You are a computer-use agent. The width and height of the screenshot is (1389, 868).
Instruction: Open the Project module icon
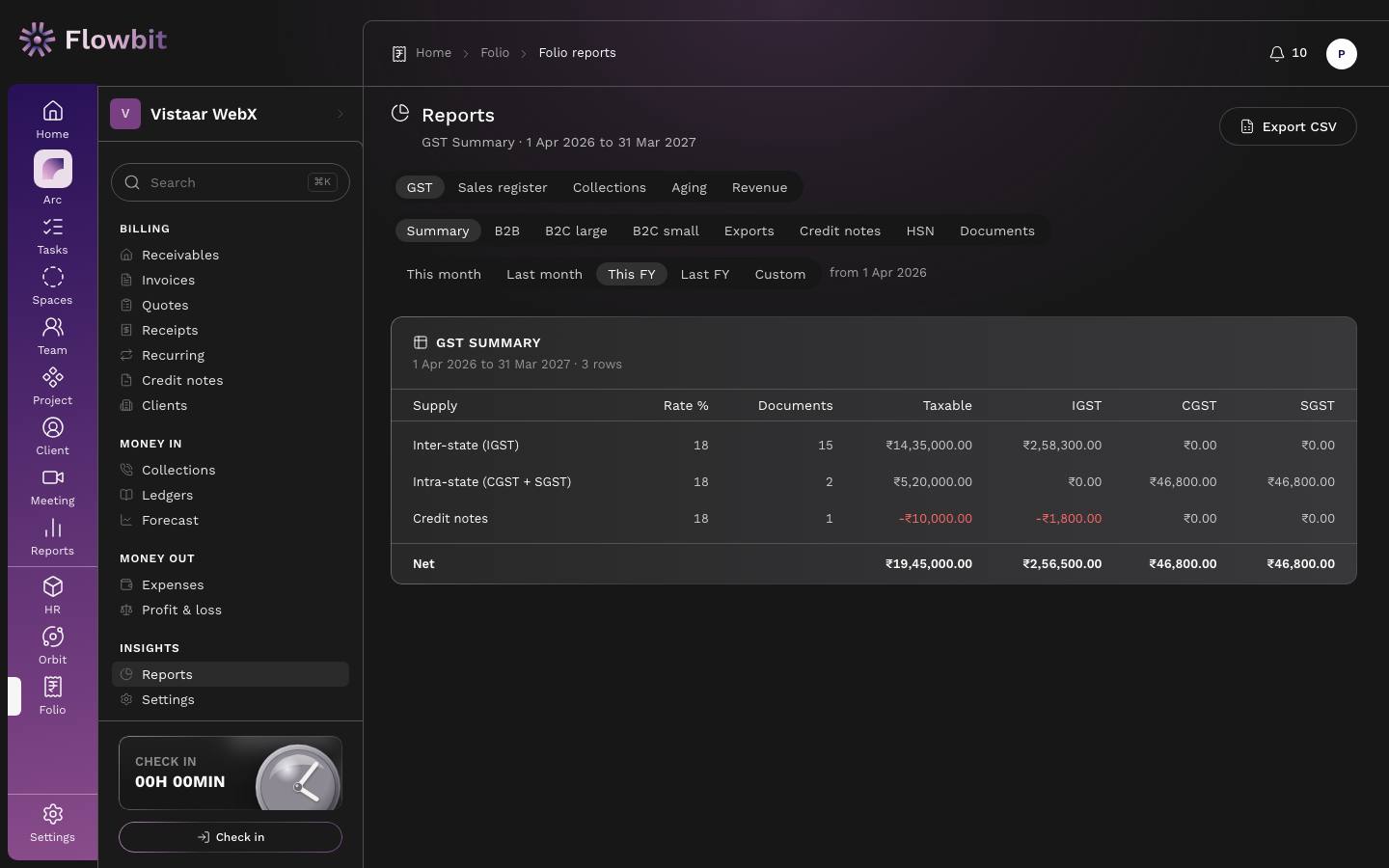pos(52,386)
